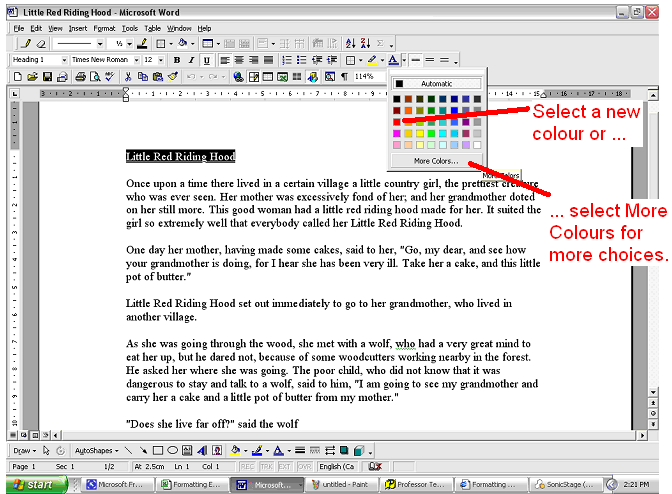Toggle Center text alignment
The width and height of the screenshot is (672, 494).
[x=239, y=61]
